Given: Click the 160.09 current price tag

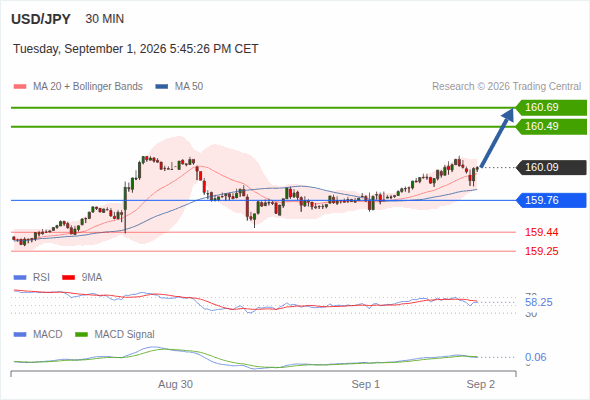Looking at the screenshot, I should point(551,167).
